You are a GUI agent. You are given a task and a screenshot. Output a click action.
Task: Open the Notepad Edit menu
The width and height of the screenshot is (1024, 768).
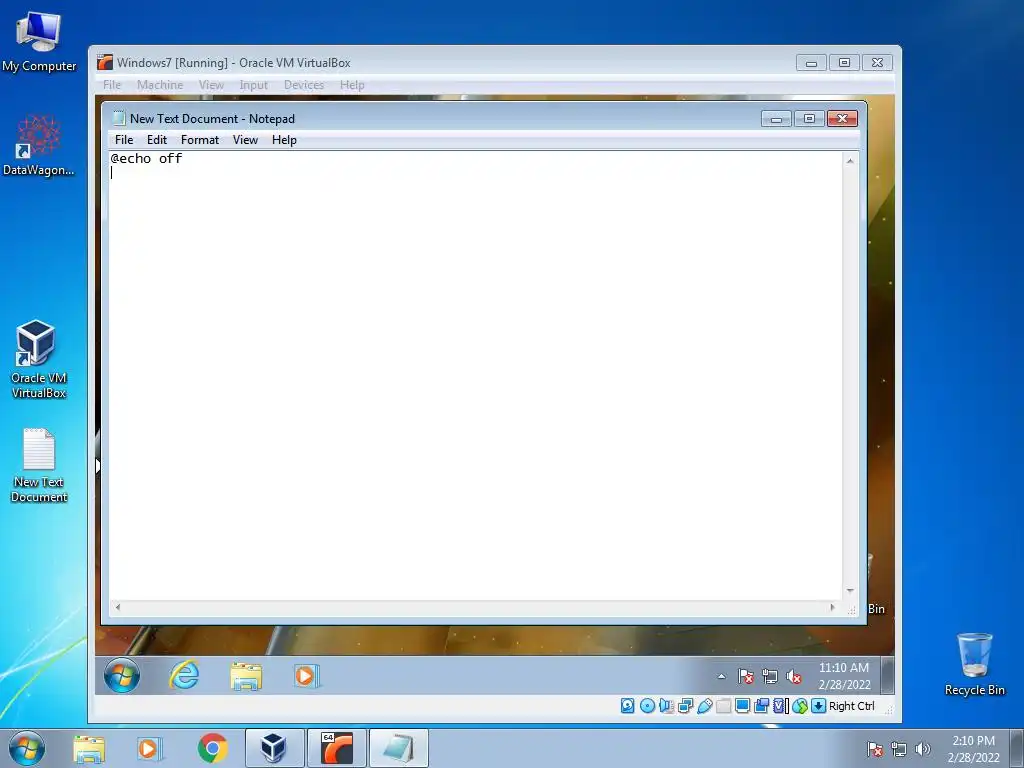coord(157,140)
